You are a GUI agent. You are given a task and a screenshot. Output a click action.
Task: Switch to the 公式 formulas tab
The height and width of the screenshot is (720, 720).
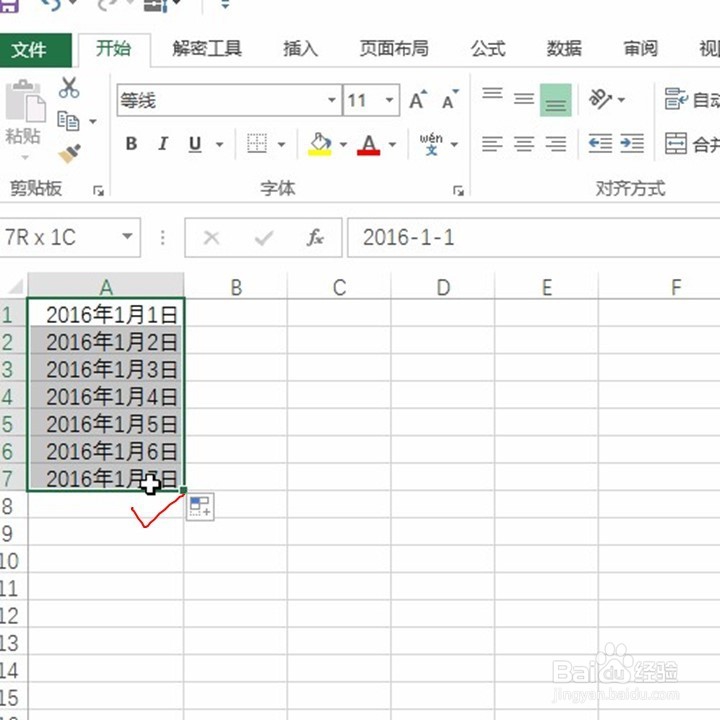tap(488, 49)
